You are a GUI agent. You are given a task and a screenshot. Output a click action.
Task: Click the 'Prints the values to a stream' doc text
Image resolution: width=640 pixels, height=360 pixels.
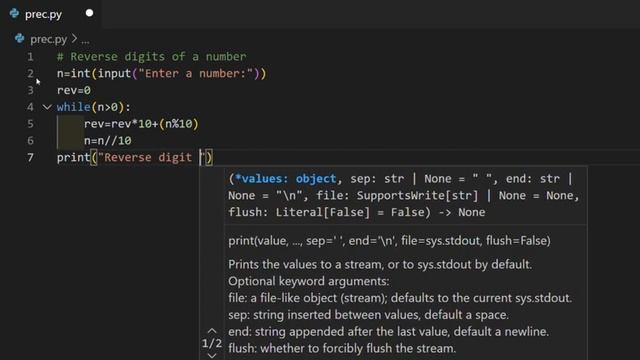(380, 264)
